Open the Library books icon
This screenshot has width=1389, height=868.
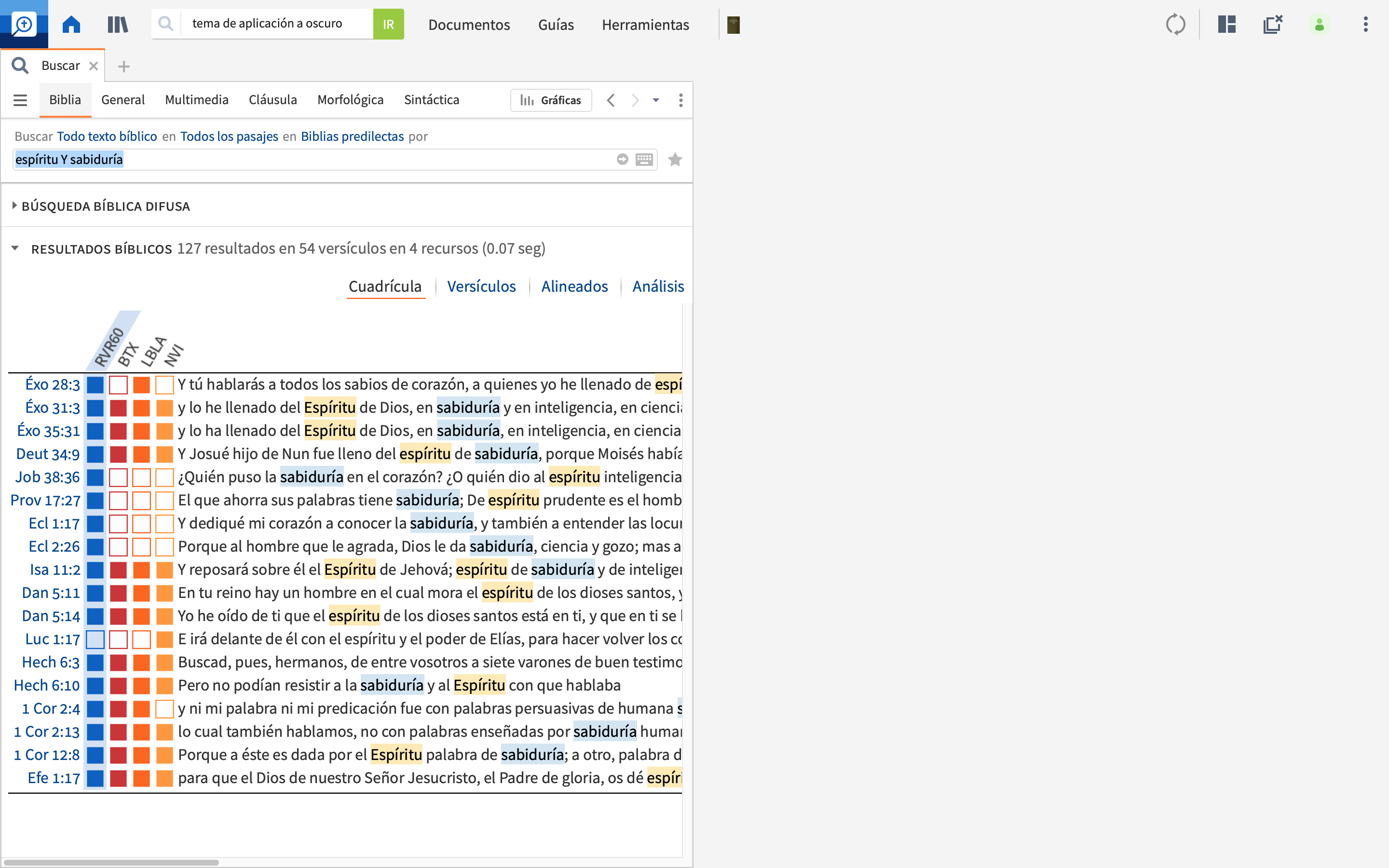(x=118, y=24)
